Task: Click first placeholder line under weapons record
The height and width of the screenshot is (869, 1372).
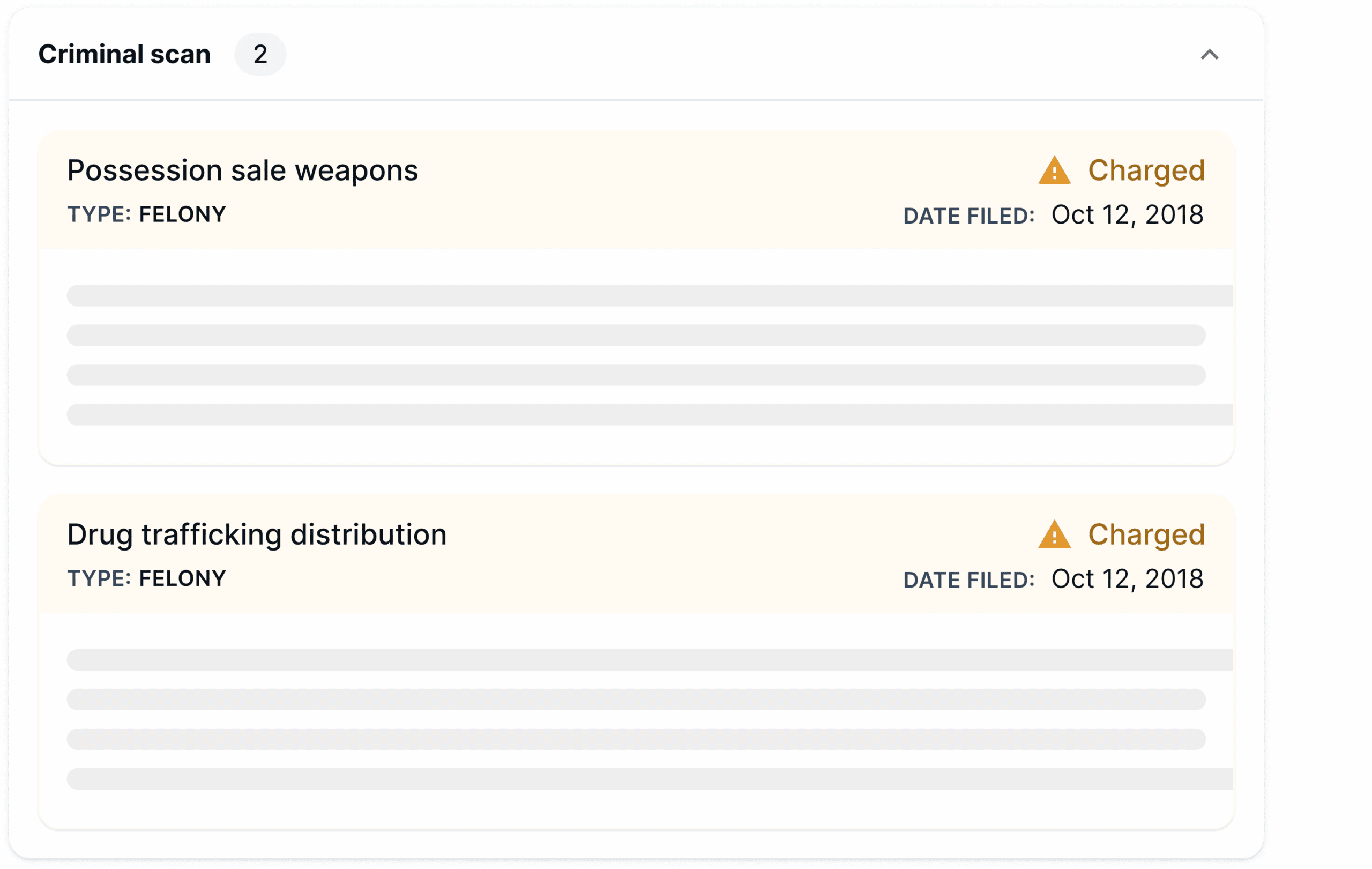Action: tap(650, 296)
